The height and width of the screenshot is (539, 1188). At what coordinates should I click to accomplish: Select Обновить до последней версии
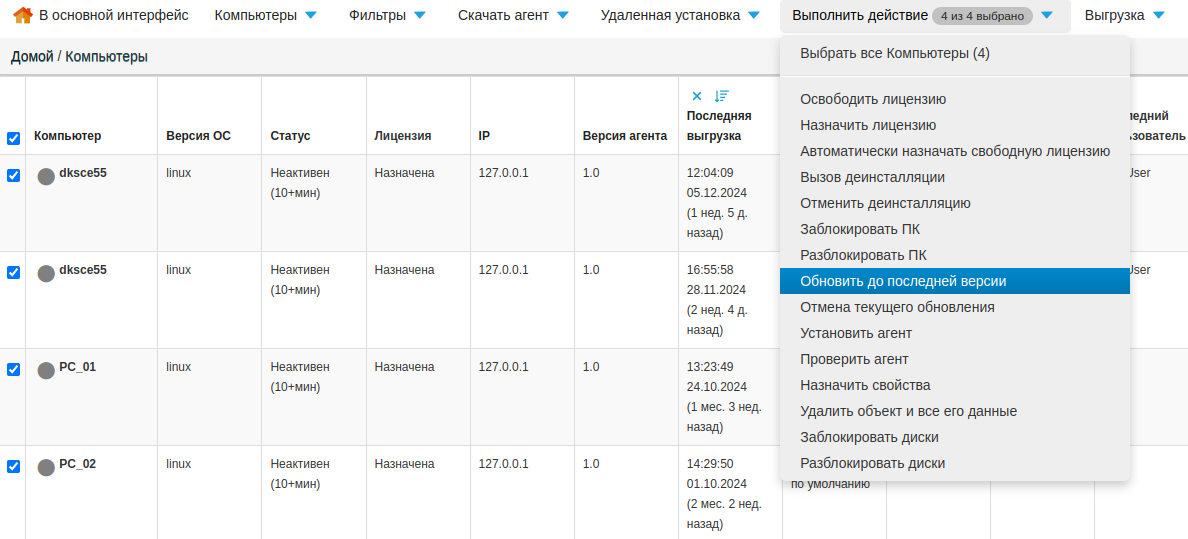click(x=903, y=281)
